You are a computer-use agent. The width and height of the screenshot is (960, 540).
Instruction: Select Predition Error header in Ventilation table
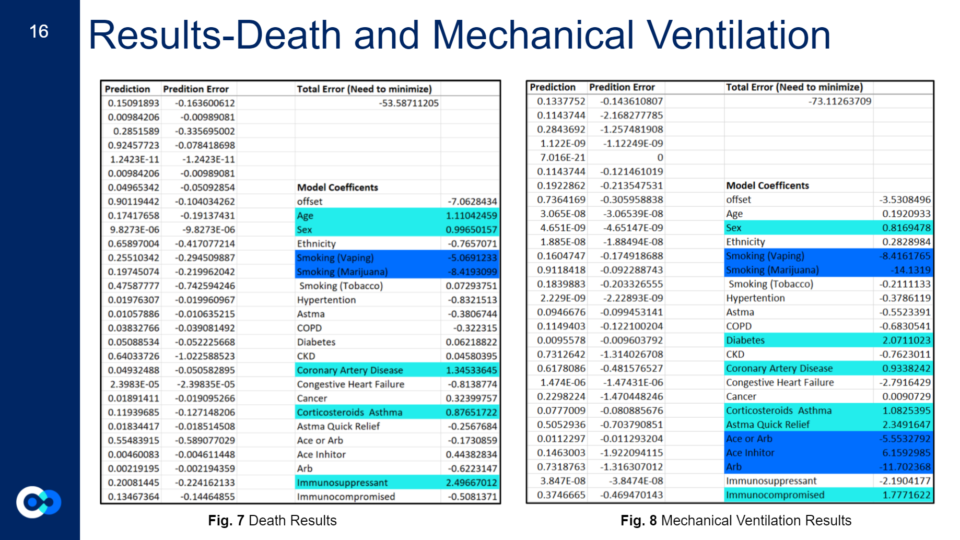pos(622,87)
